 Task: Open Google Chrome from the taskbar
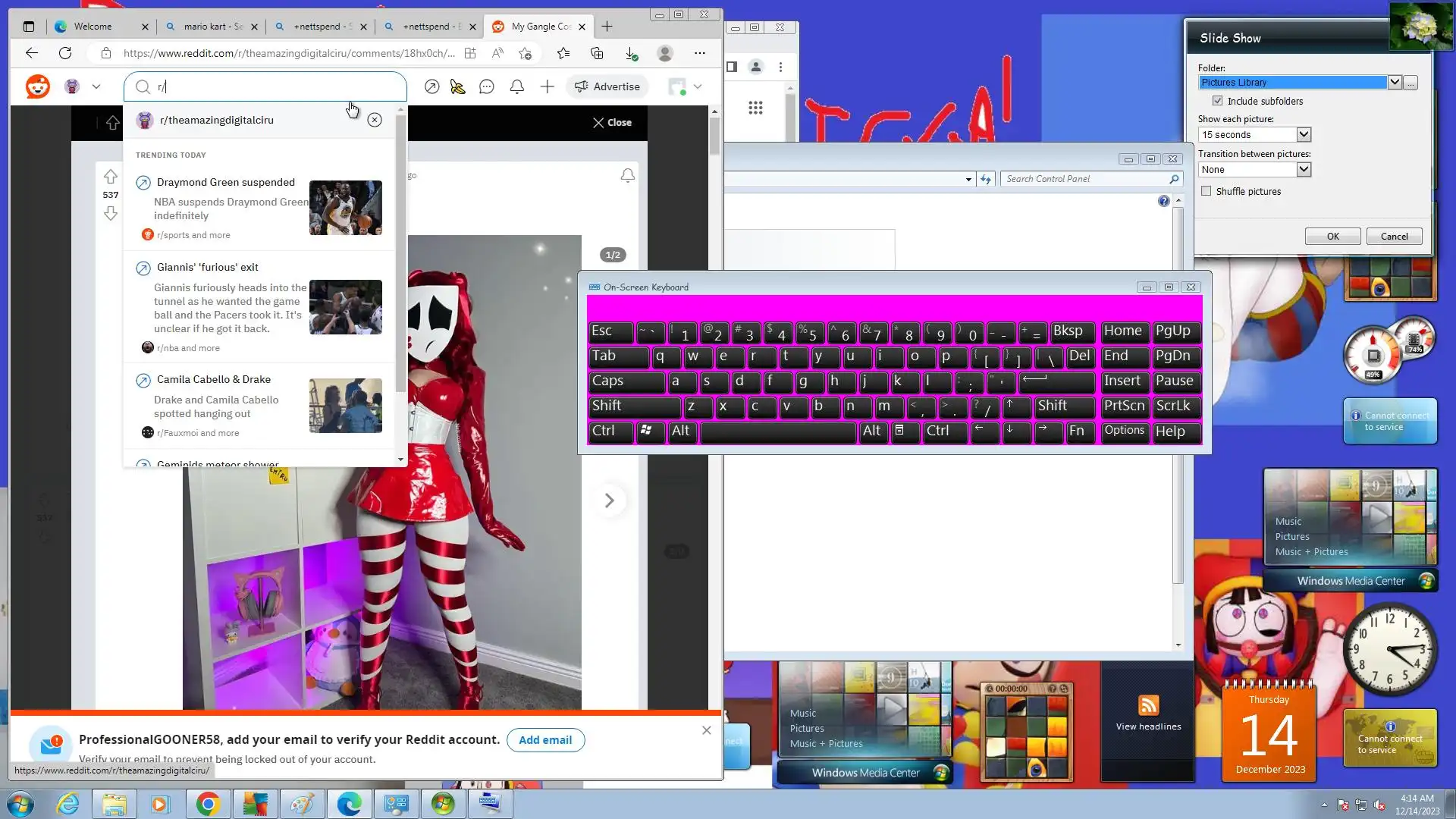click(x=208, y=804)
